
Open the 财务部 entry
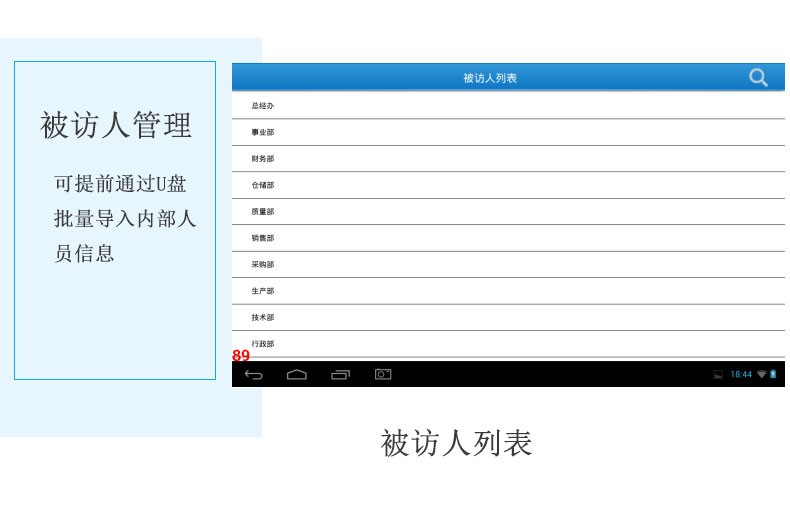pos(263,158)
